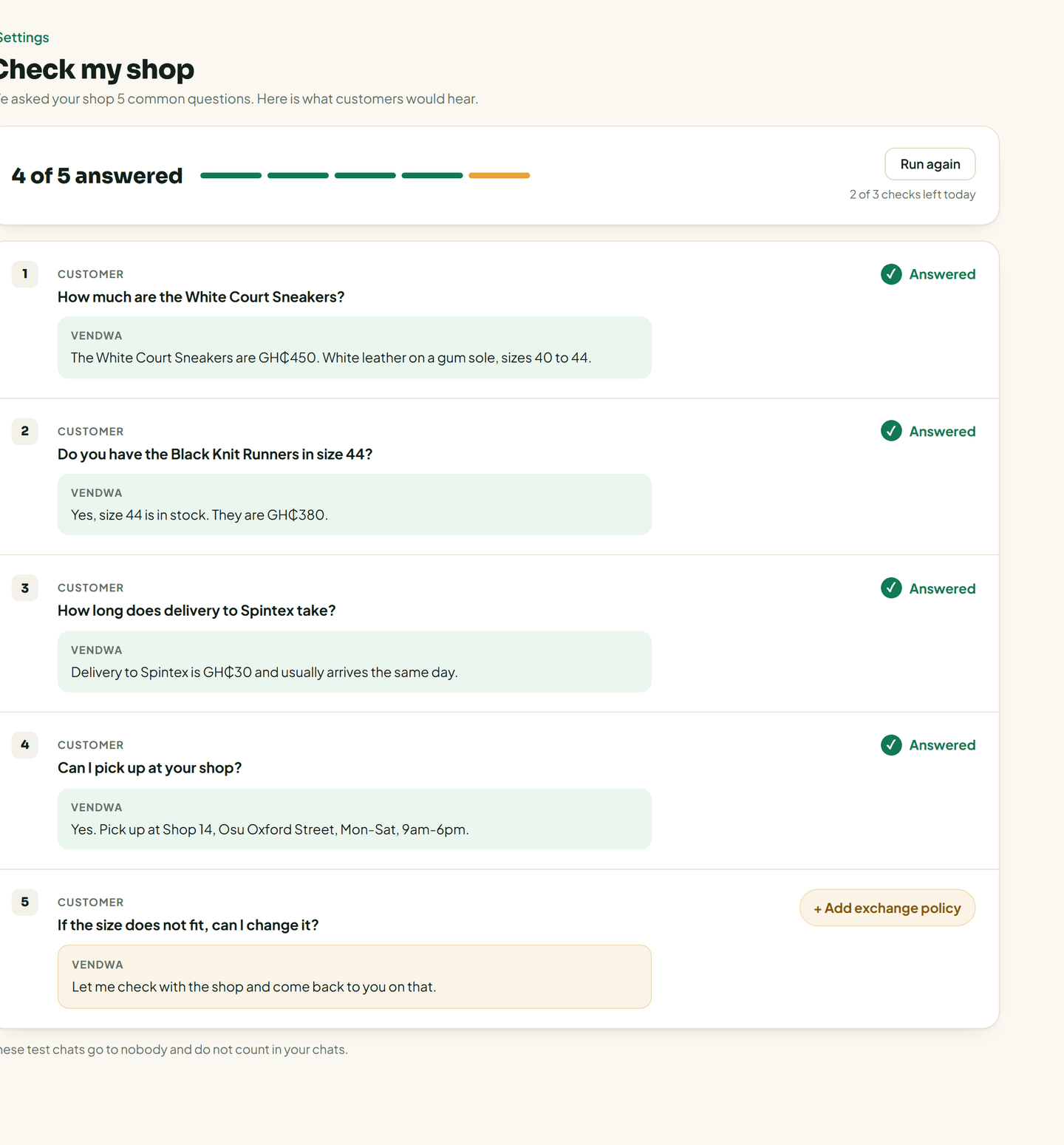Click the 'Answered' label for the pickup question
The width and height of the screenshot is (1064, 1145).
(x=942, y=745)
